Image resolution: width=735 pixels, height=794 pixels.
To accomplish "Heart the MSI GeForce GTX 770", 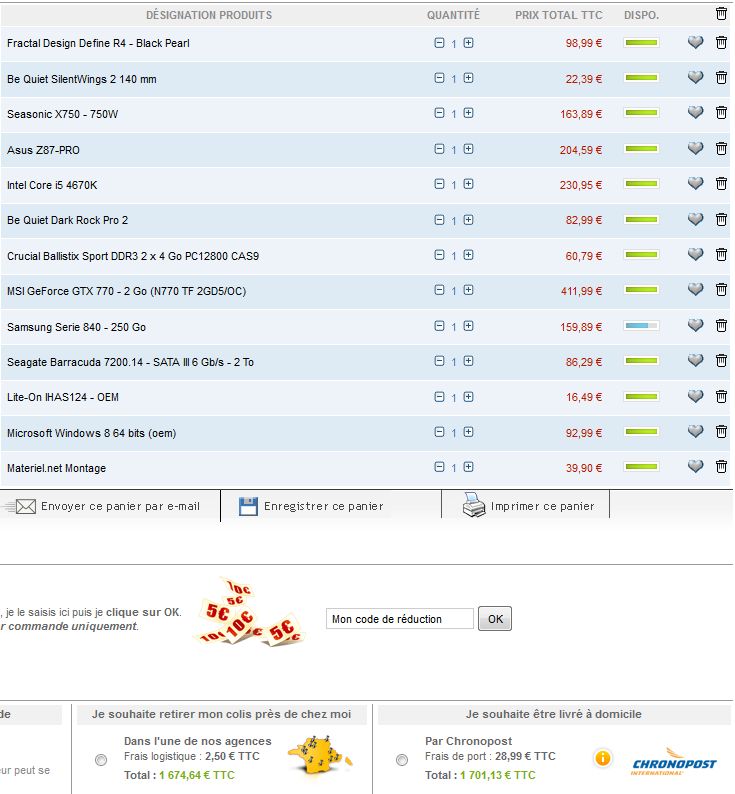I will (x=695, y=289).
